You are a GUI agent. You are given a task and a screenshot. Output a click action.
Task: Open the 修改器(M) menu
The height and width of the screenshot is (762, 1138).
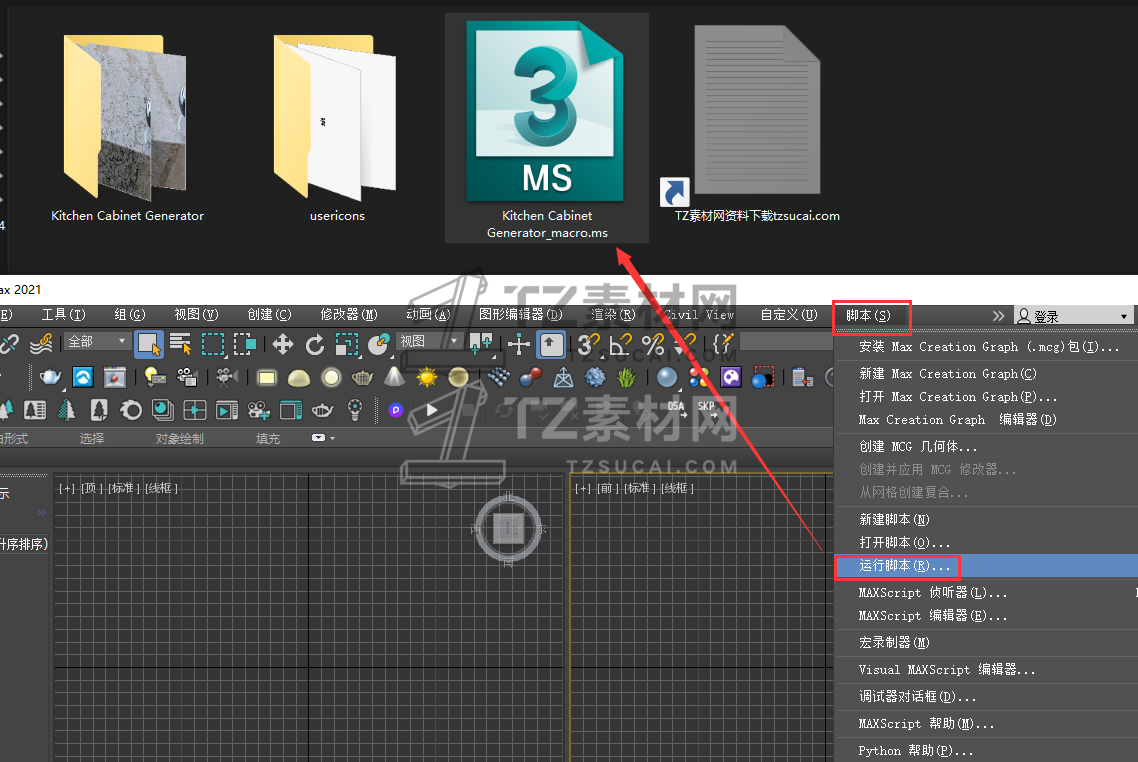click(348, 314)
